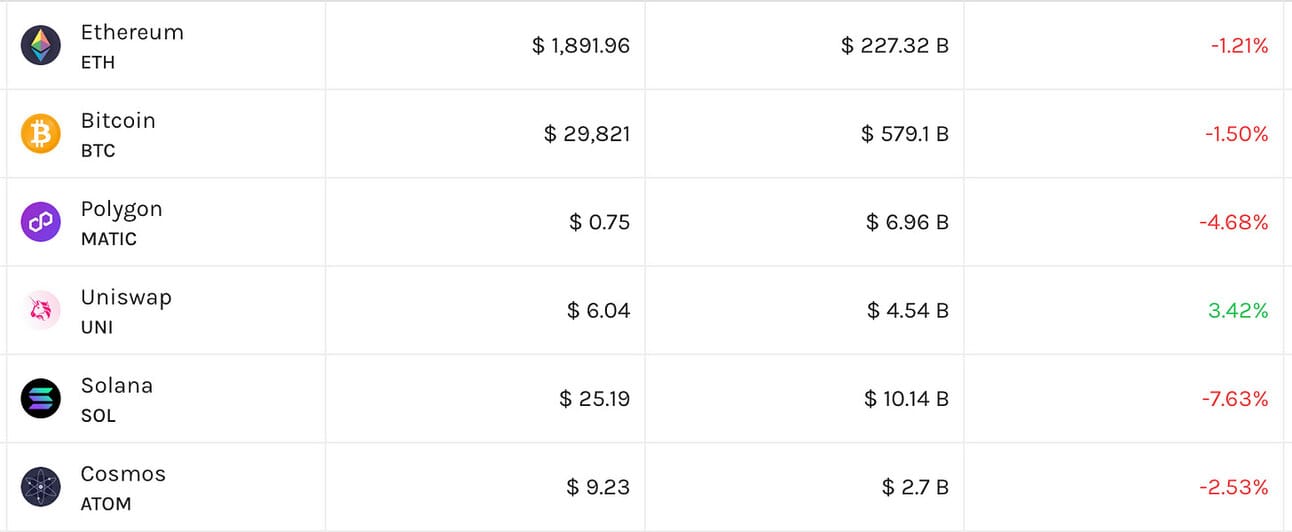Select the Solana coin name
1292x532 pixels.
click(117, 385)
